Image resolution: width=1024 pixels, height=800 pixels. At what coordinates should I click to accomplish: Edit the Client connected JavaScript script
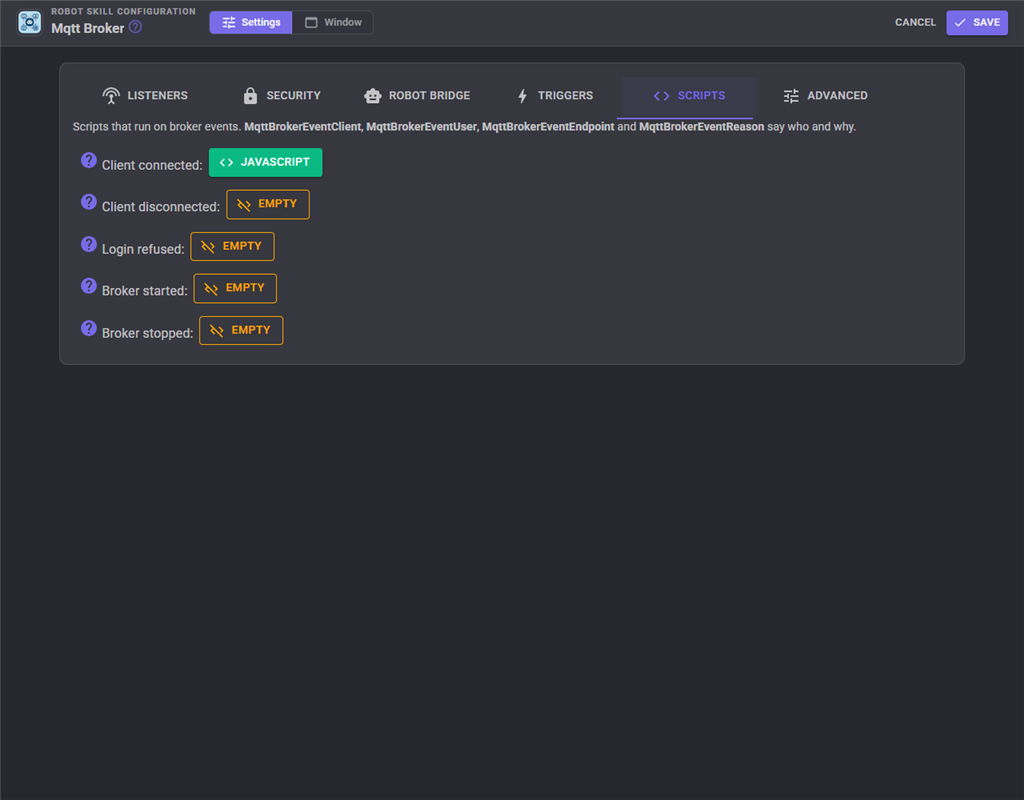tap(266, 162)
